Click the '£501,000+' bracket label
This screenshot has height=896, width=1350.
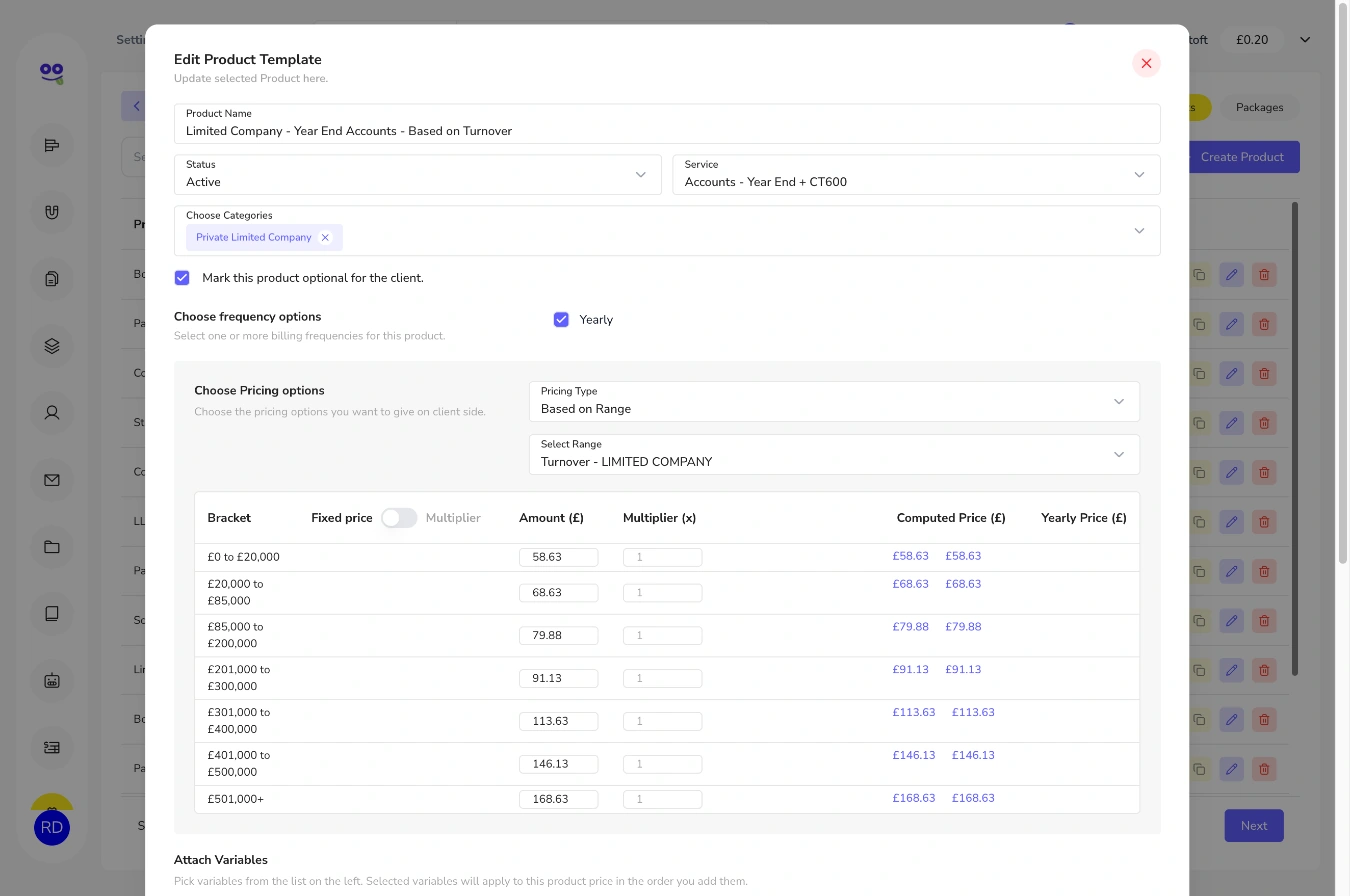pyautogui.click(x=236, y=800)
